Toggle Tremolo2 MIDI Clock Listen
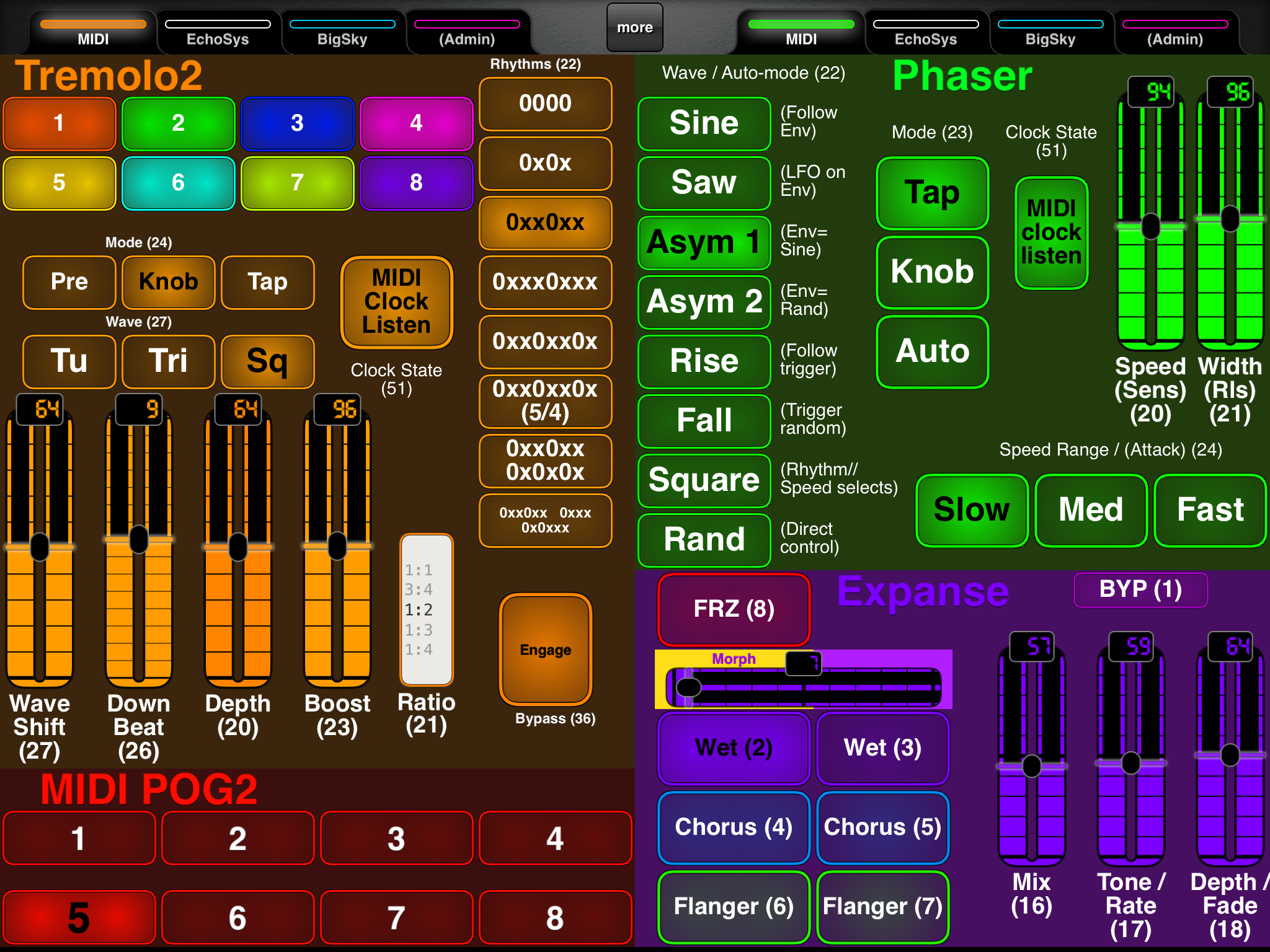The image size is (1270, 952). tap(397, 302)
